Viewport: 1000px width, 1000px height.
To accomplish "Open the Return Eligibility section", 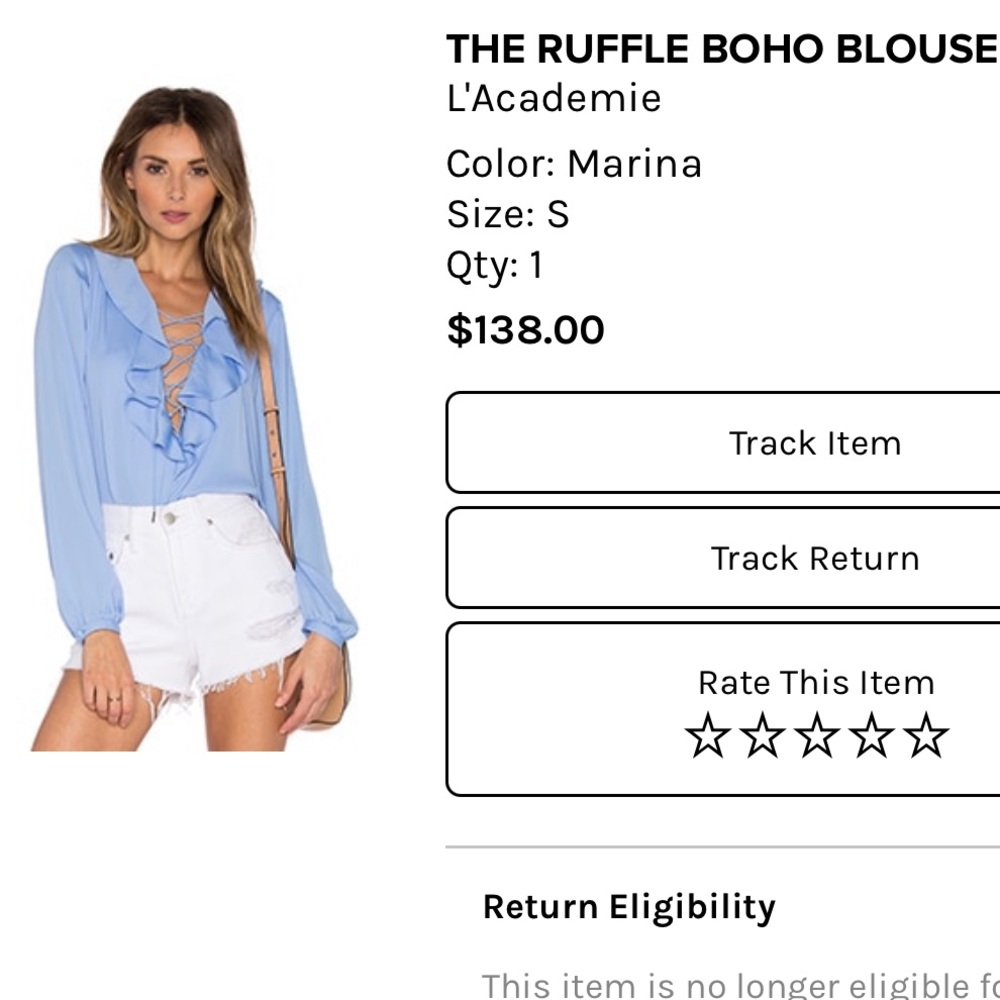I will coord(628,907).
